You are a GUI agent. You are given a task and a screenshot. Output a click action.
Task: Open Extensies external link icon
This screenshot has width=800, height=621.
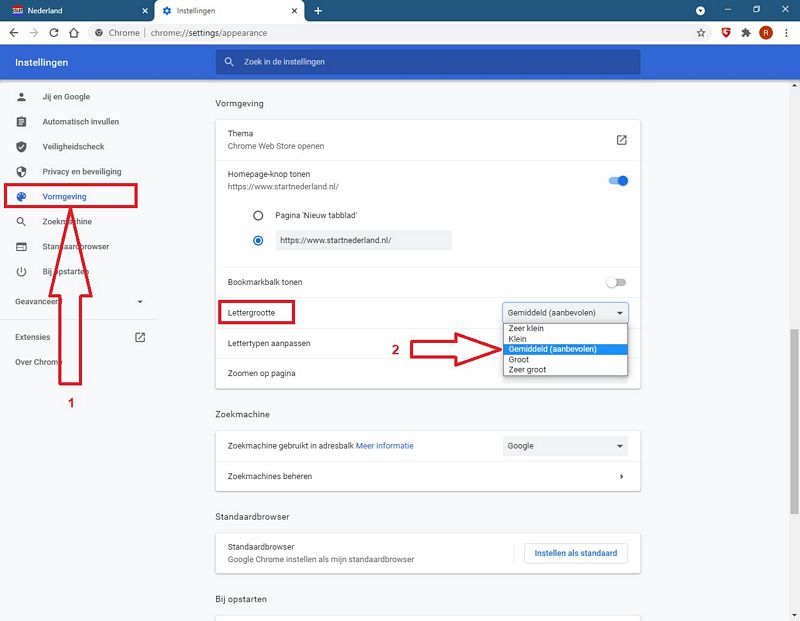[140, 337]
